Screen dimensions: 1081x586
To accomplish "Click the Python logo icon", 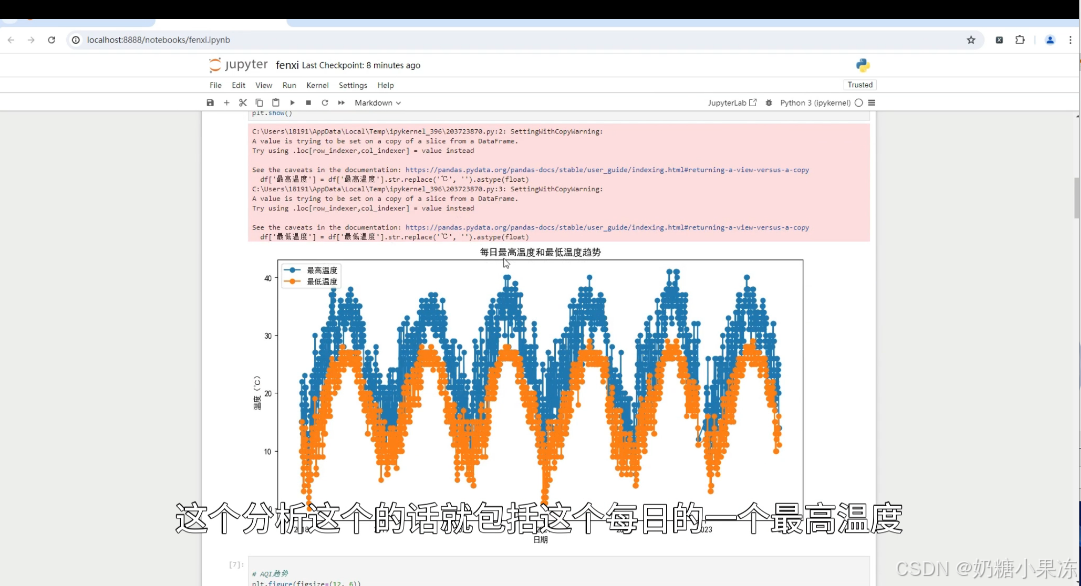I will point(862,65).
